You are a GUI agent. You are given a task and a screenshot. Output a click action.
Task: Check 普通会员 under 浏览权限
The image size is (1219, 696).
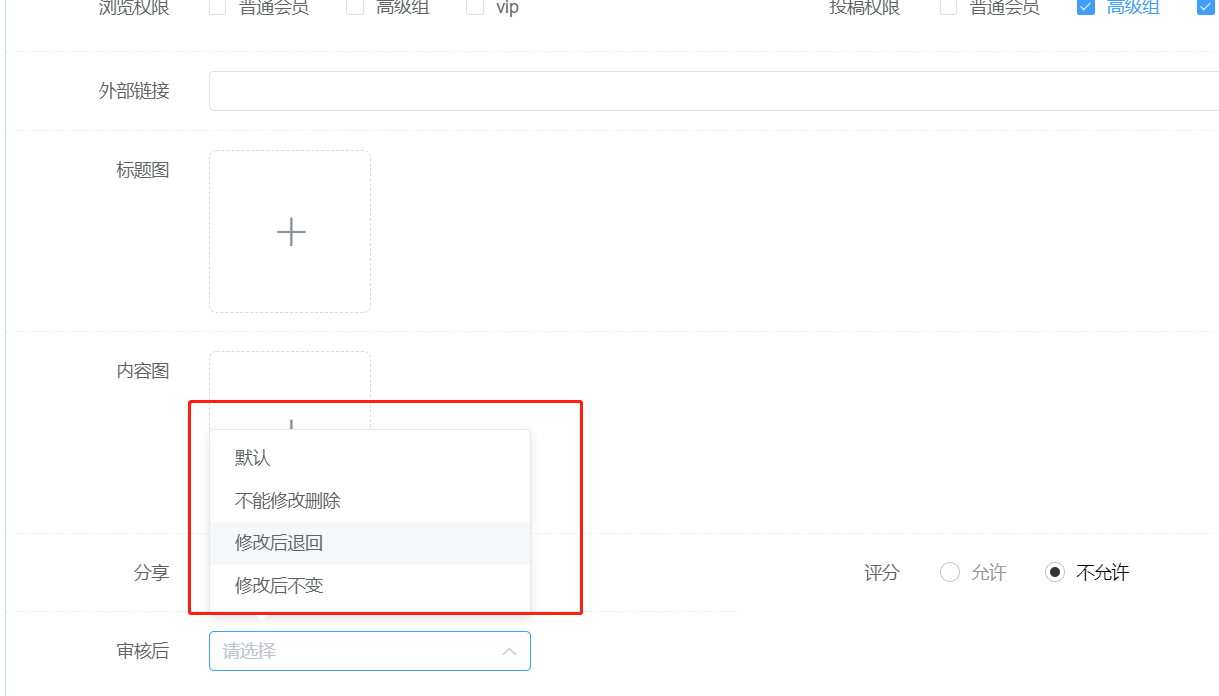218,8
